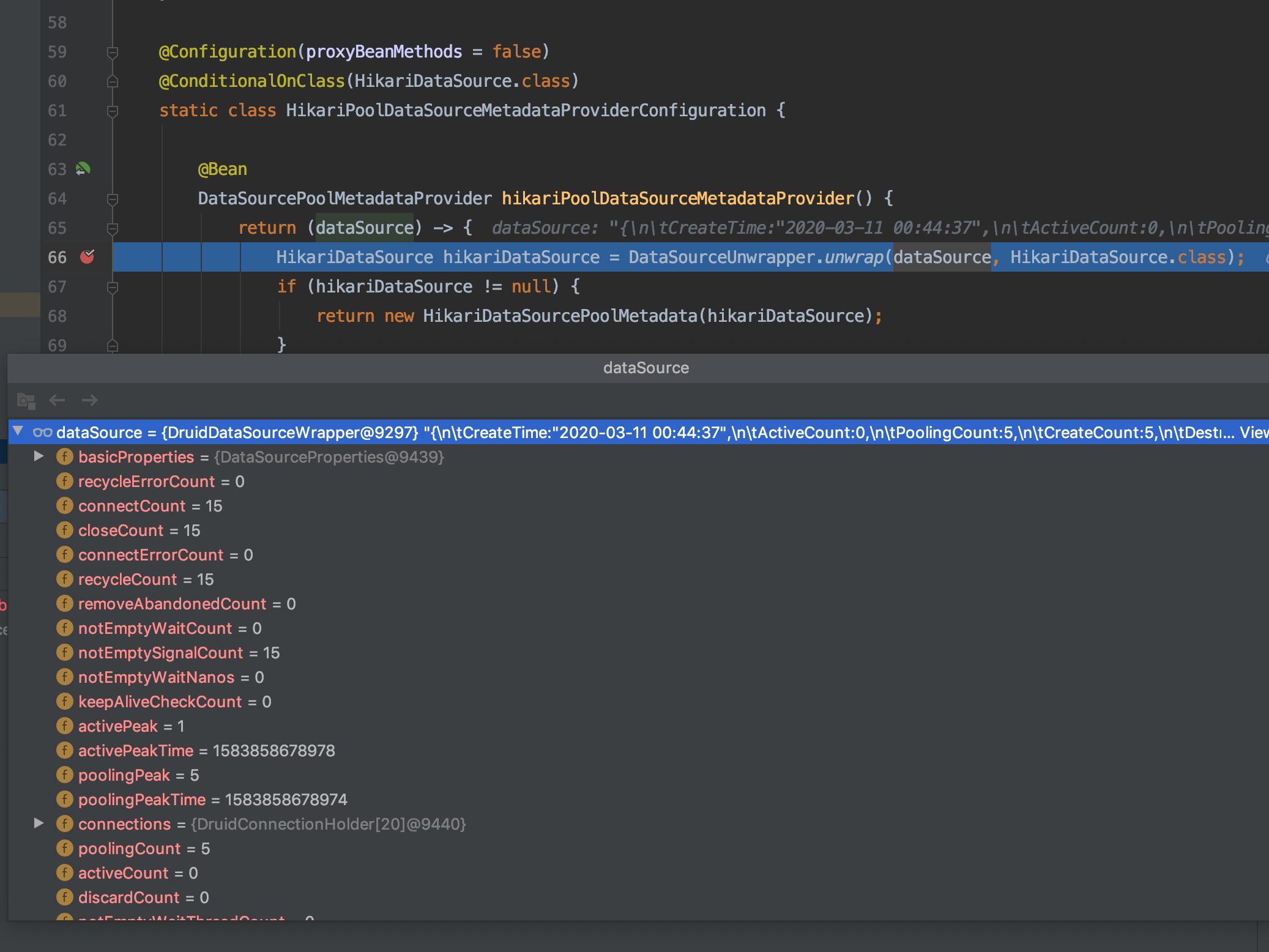Click the back arrow in the dataSource popup toolbar

pyautogui.click(x=57, y=400)
